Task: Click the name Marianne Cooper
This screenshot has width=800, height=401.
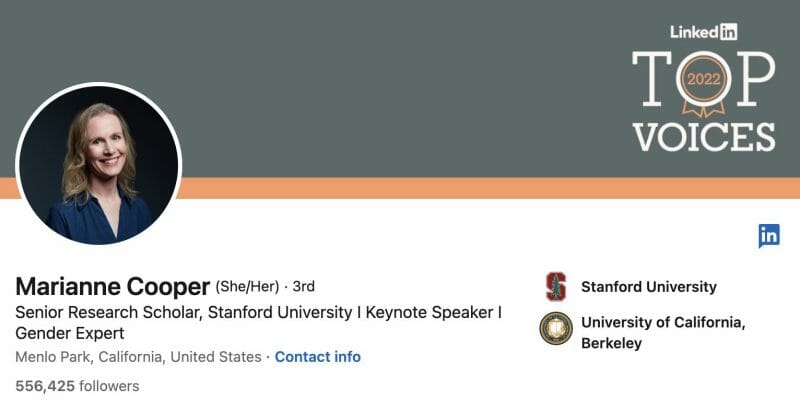Action: pos(112,285)
